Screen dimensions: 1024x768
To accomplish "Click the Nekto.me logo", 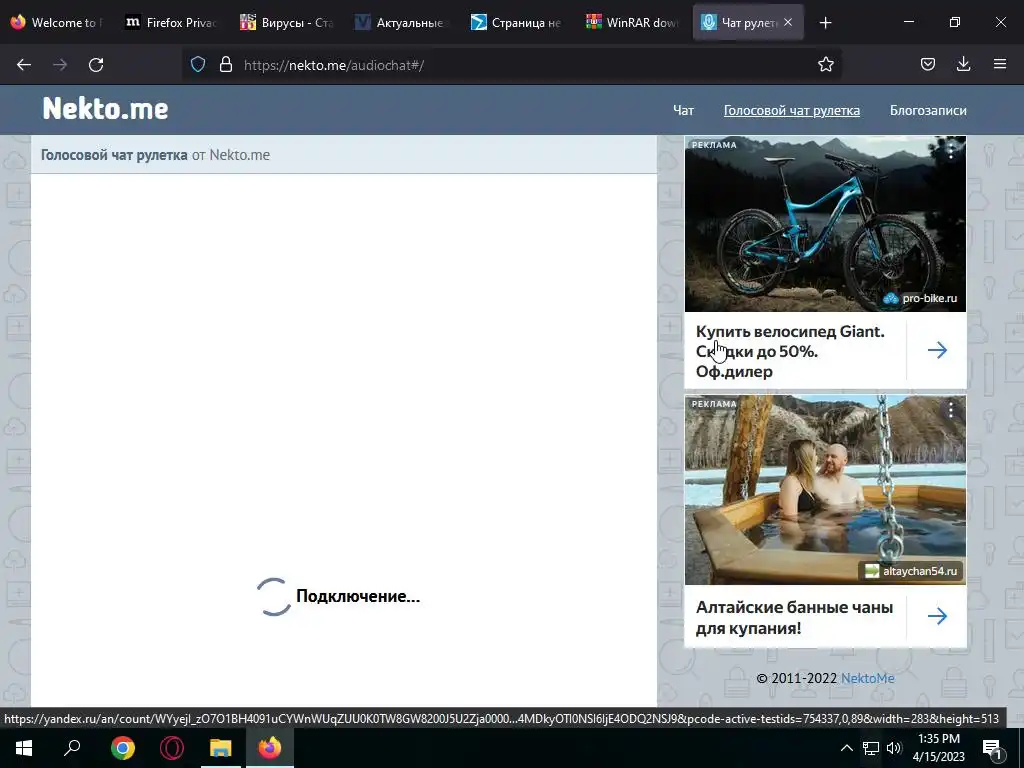I will 105,109.
